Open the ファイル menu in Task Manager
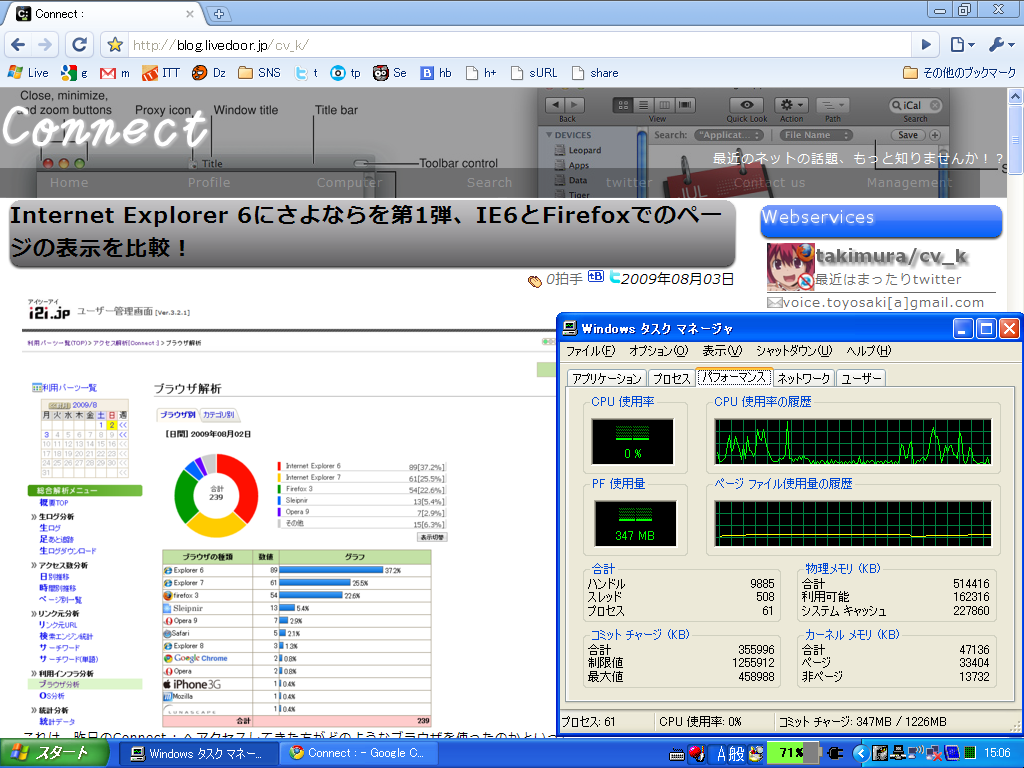Viewport: 1024px width, 768px height. click(x=590, y=351)
